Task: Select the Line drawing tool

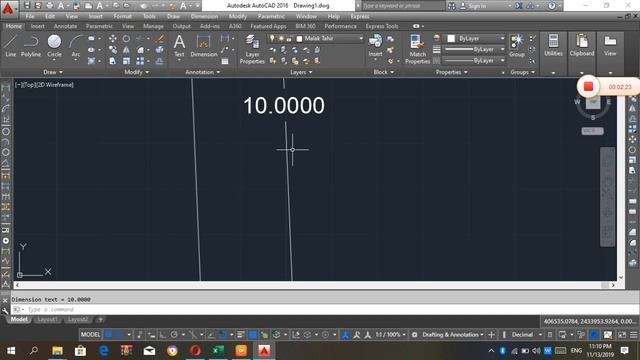Action: [11, 45]
